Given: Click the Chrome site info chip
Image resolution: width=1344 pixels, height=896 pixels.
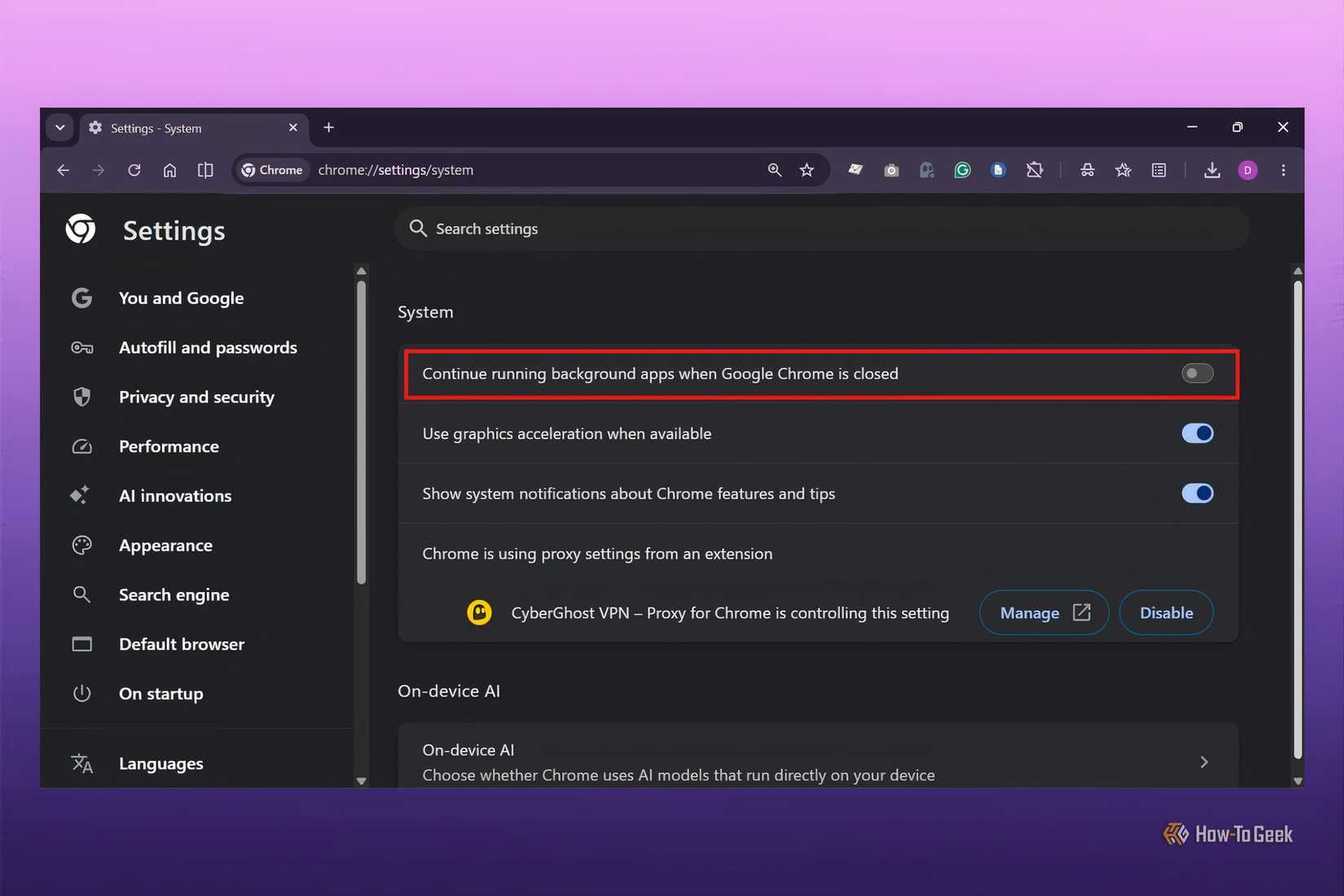Looking at the screenshot, I should click(272, 170).
